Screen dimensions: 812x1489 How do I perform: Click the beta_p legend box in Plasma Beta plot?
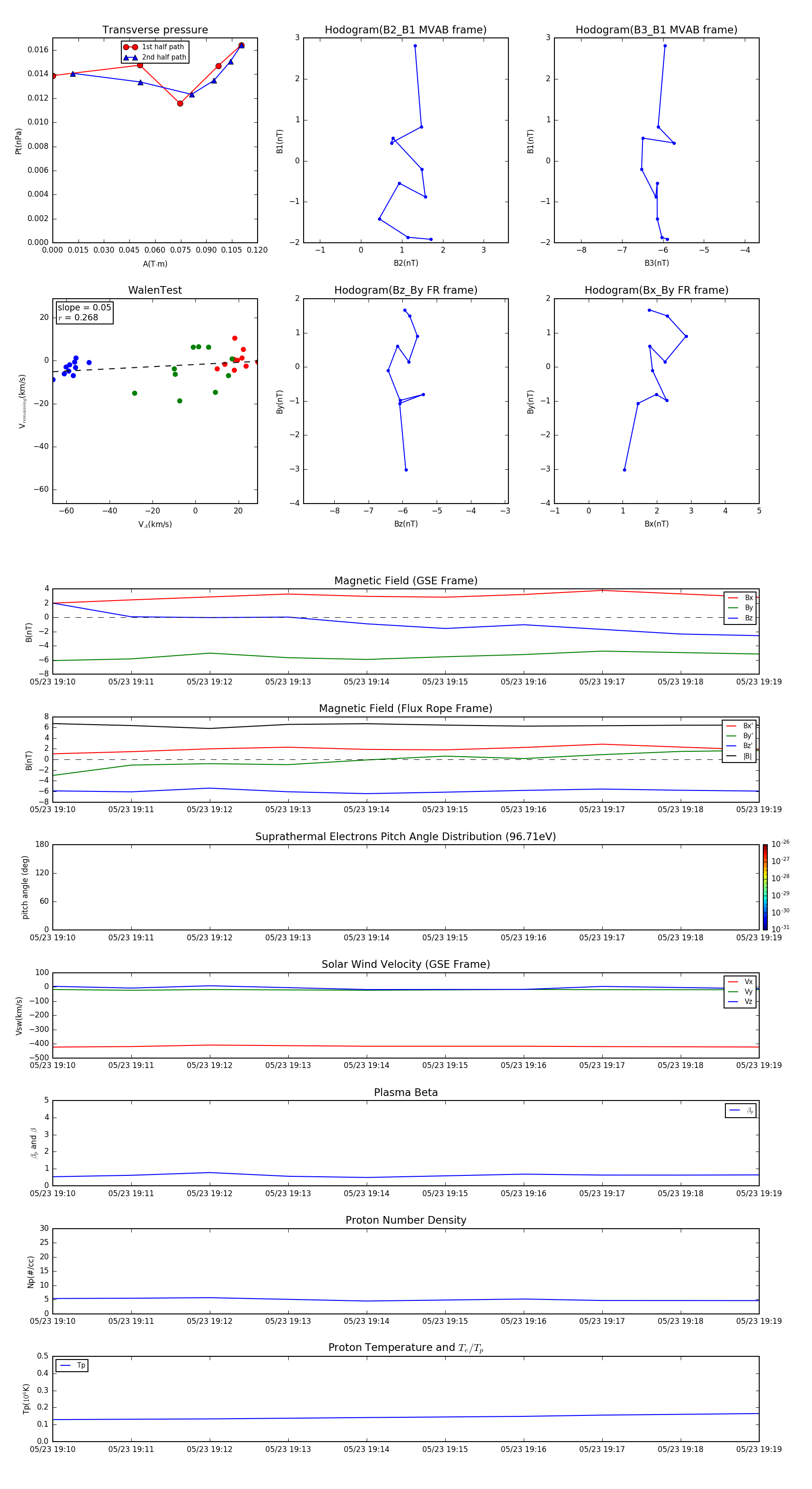pyautogui.click(x=740, y=1110)
